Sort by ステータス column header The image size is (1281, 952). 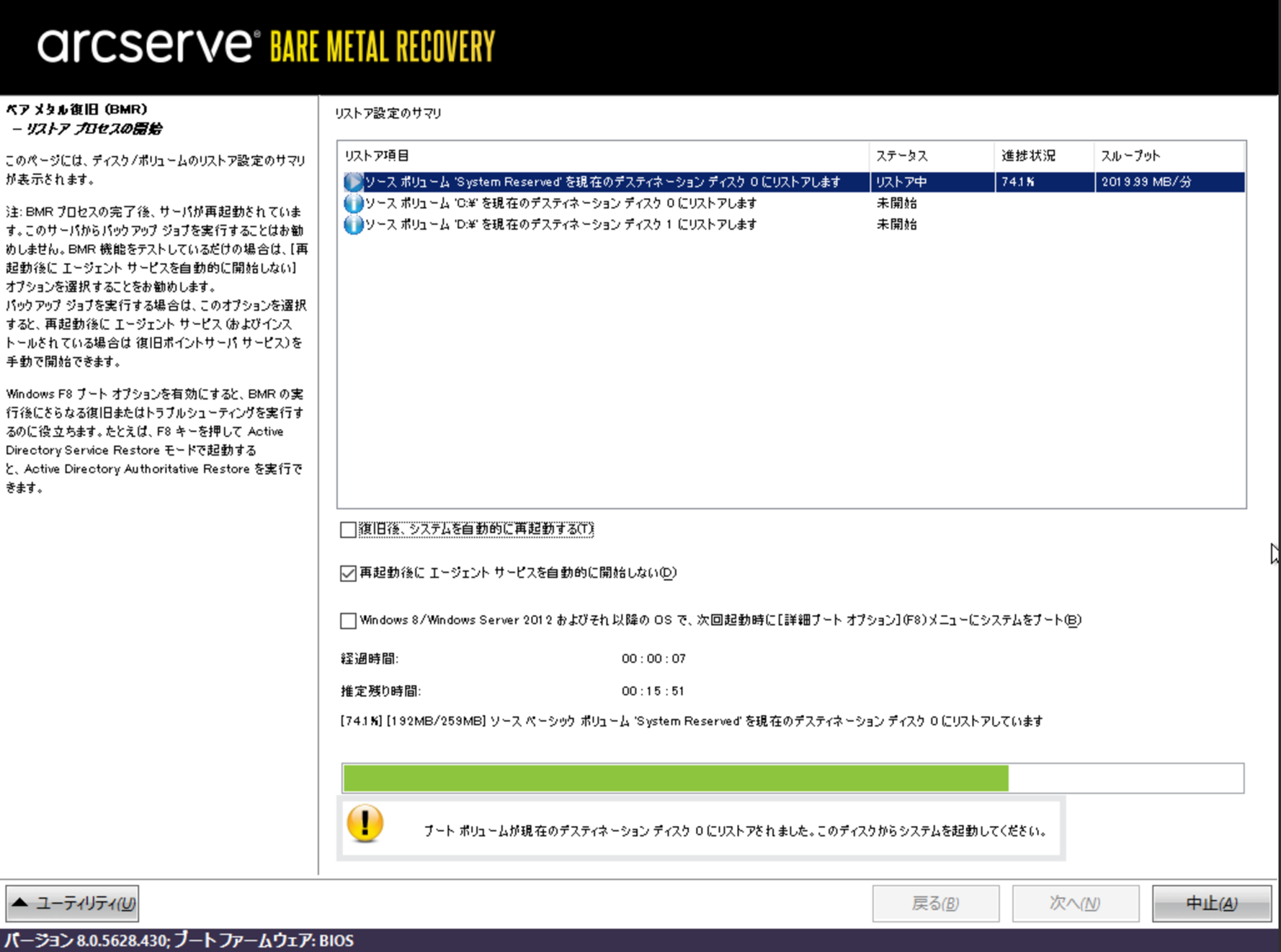click(901, 156)
